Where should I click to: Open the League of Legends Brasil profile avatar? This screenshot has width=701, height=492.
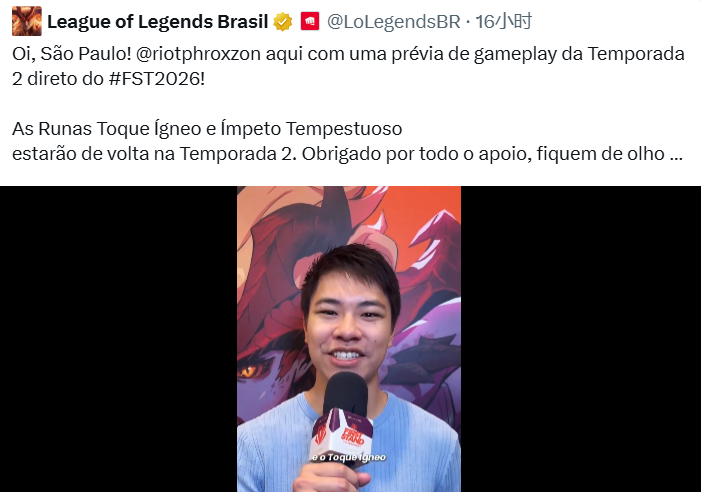(27, 21)
